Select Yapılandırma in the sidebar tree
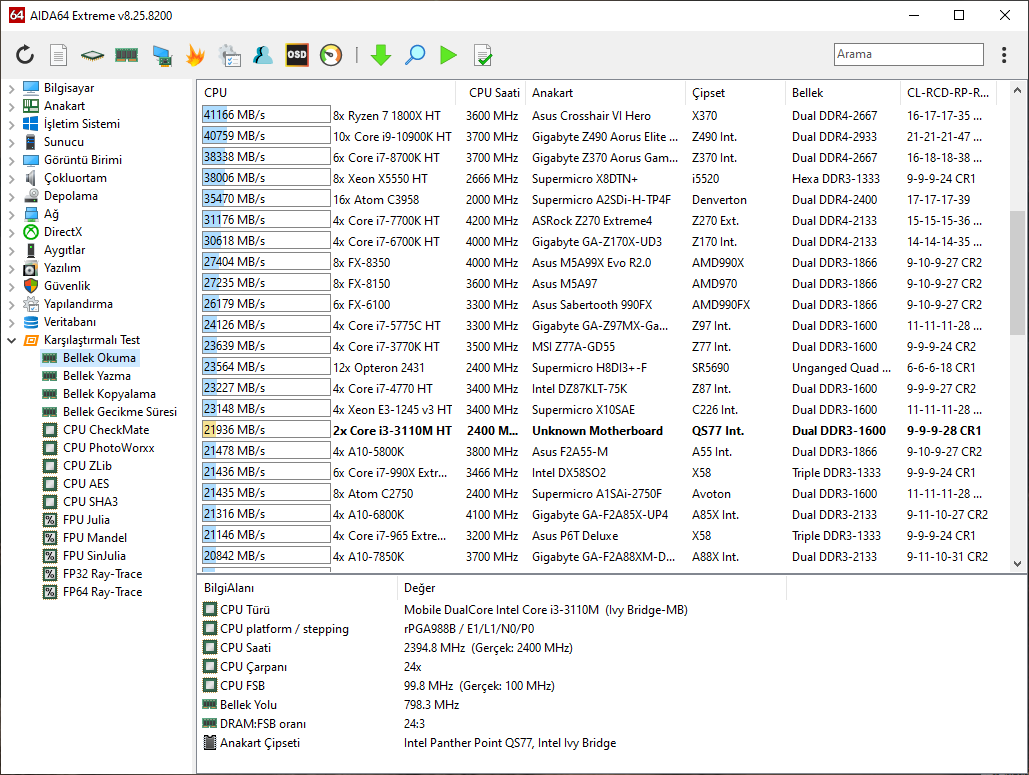The image size is (1029, 775). point(78,304)
